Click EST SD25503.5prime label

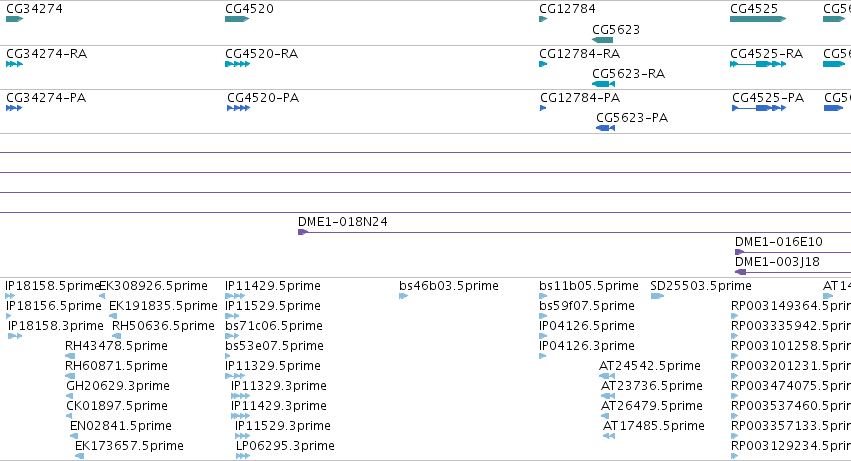tap(701, 286)
